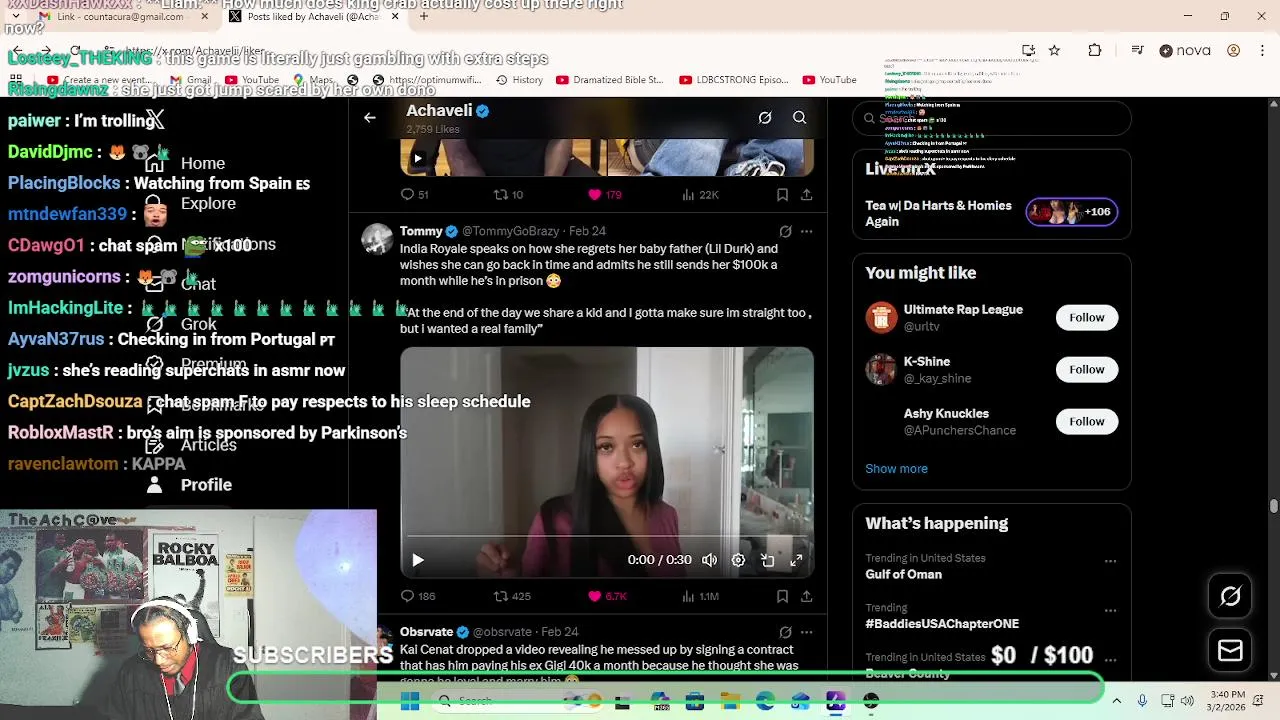Open taskbar clock showing 3:40 PM
The image size is (1280, 720).
point(1226,701)
